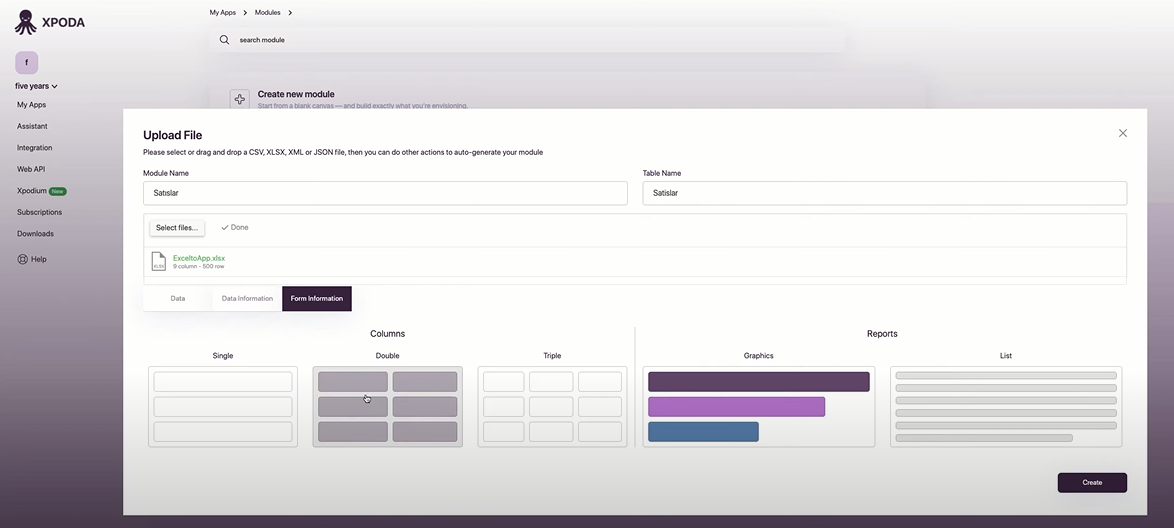1174x528 pixels.
Task: Switch to the Data tab
Action: click(177, 298)
